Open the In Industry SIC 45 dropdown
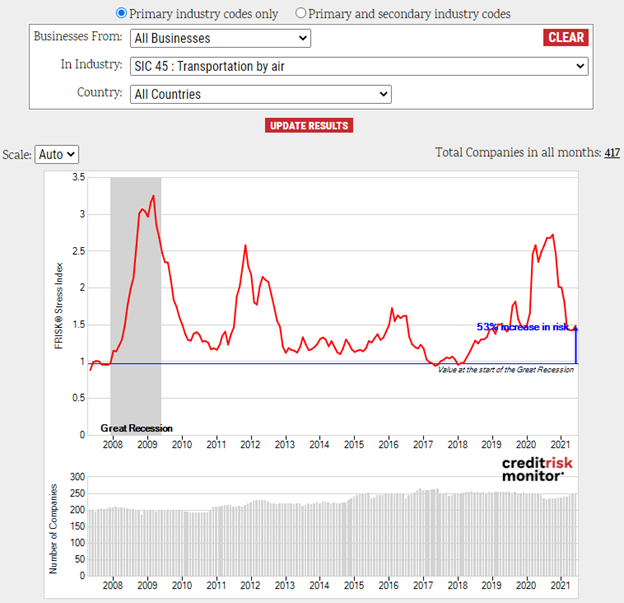 point(359,66)
